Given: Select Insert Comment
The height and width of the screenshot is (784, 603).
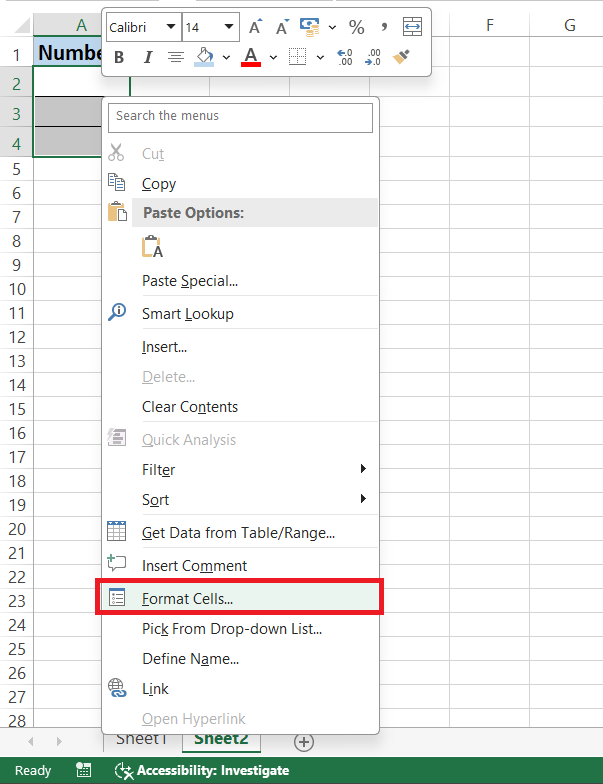Looking at the screenshot, I should point(240,566).
